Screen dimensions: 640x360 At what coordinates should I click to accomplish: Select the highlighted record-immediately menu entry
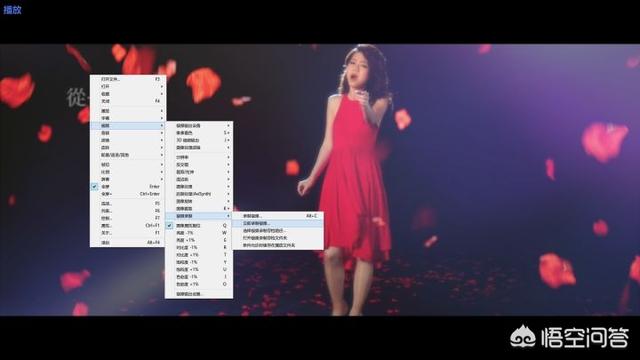pyautogui.click(x=278, y=223)
